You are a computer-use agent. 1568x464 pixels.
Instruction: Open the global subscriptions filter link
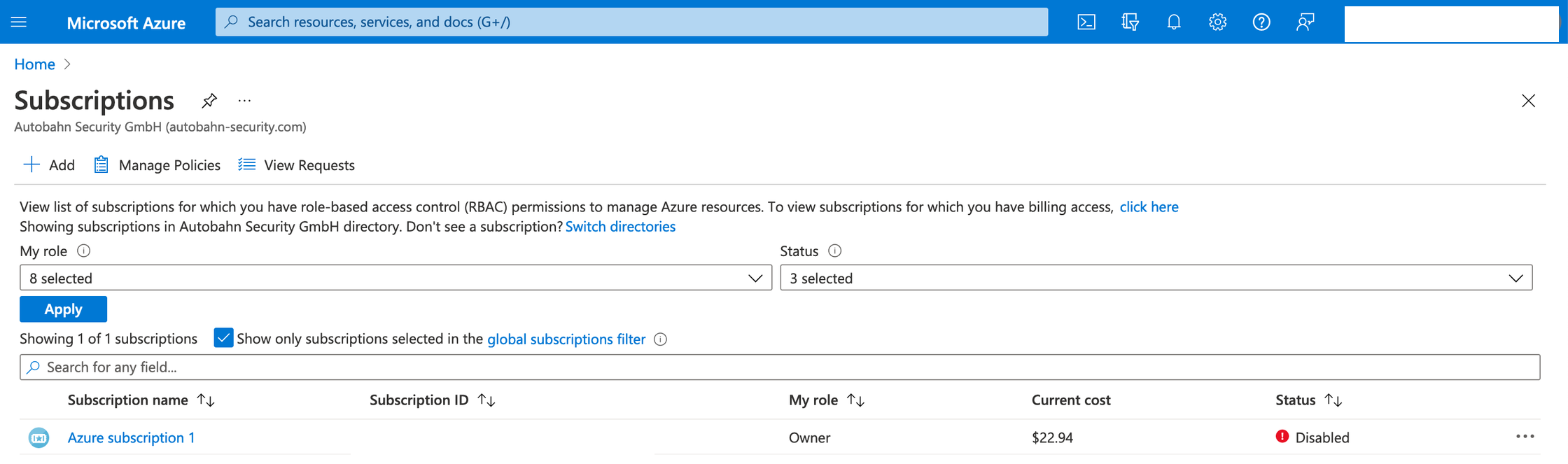[x=566, y=339]
